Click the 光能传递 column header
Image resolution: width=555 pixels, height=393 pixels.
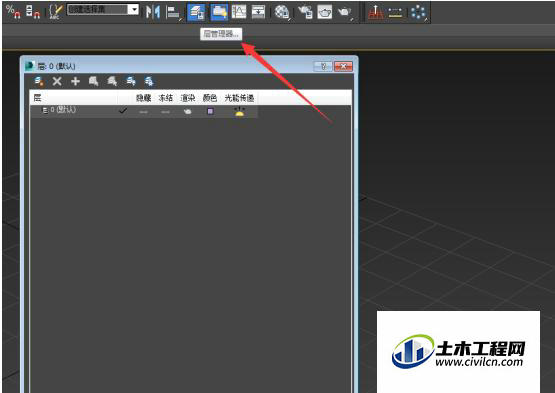239,98
